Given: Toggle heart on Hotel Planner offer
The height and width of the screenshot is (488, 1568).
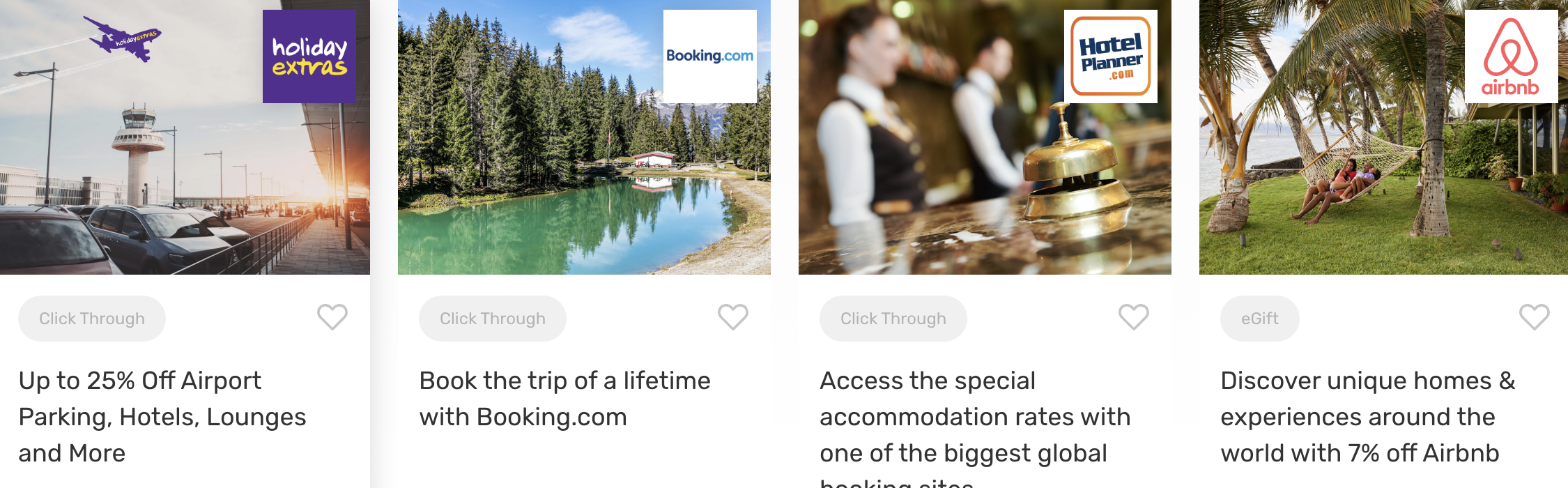Looking at the screenshot, I should pyautogui.click(x=1134, y=317).
